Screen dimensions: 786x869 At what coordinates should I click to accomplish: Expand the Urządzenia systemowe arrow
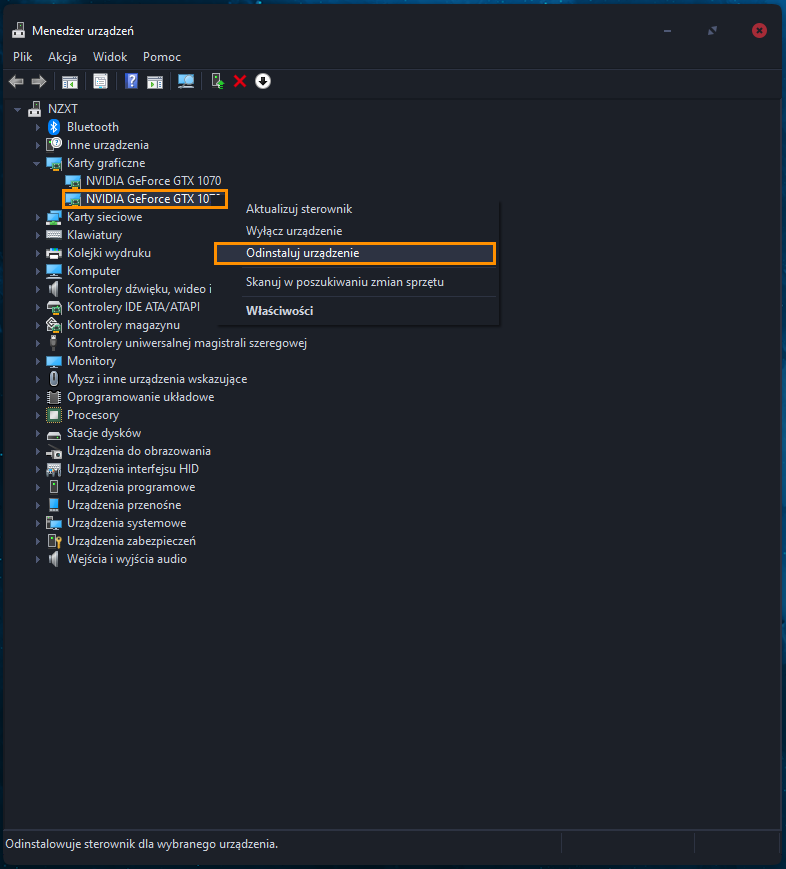coord(38,523)
